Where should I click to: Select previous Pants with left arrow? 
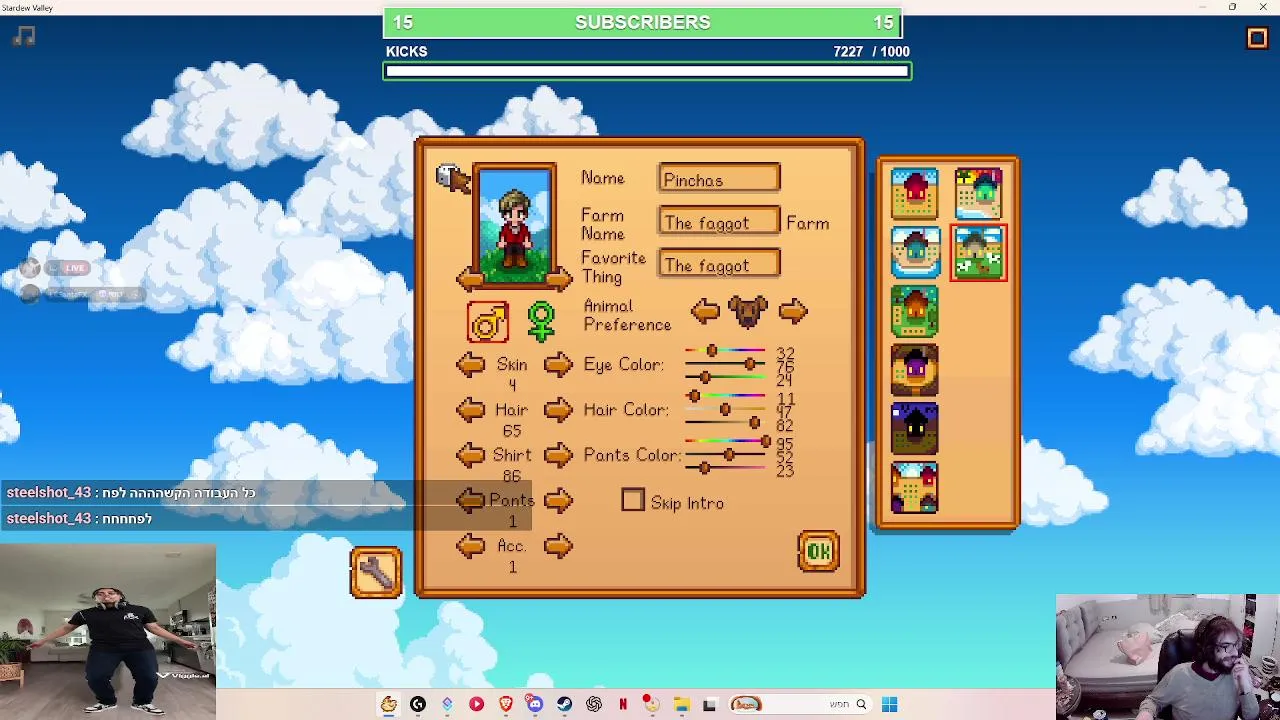pos(471,501)
